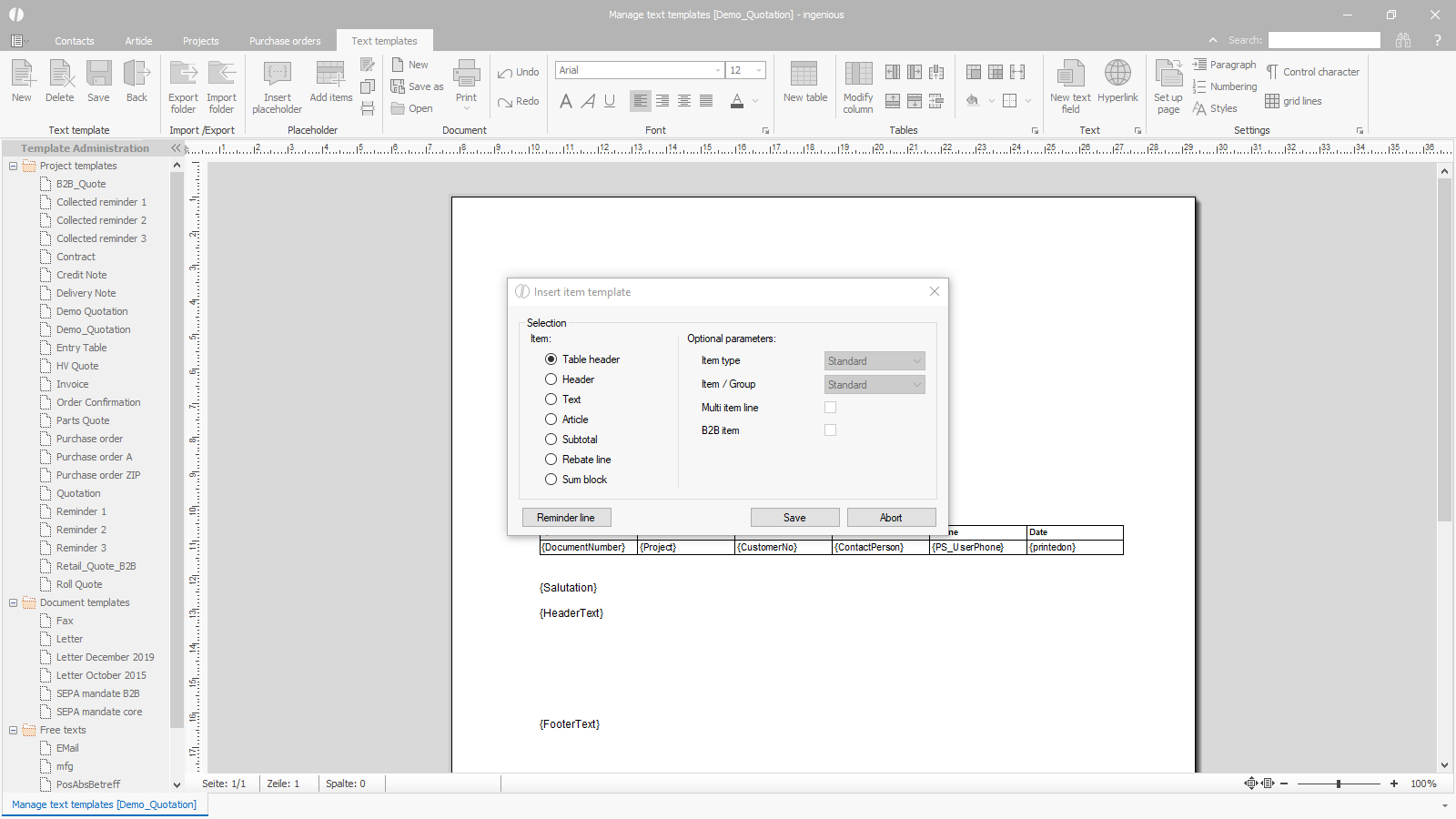Click the Export folder icon

pyautogui.click(x=183, y=75)
